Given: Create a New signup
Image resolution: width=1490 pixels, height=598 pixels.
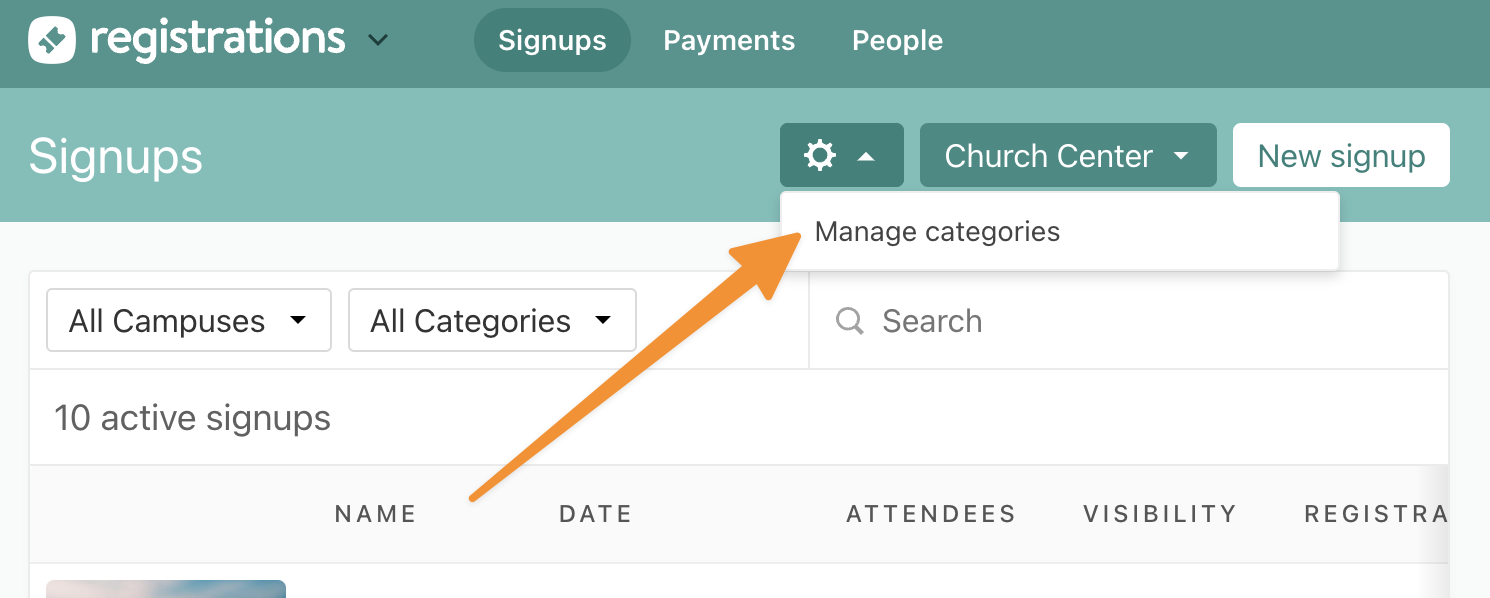Looking at the screenshot, I should 1341,155.
